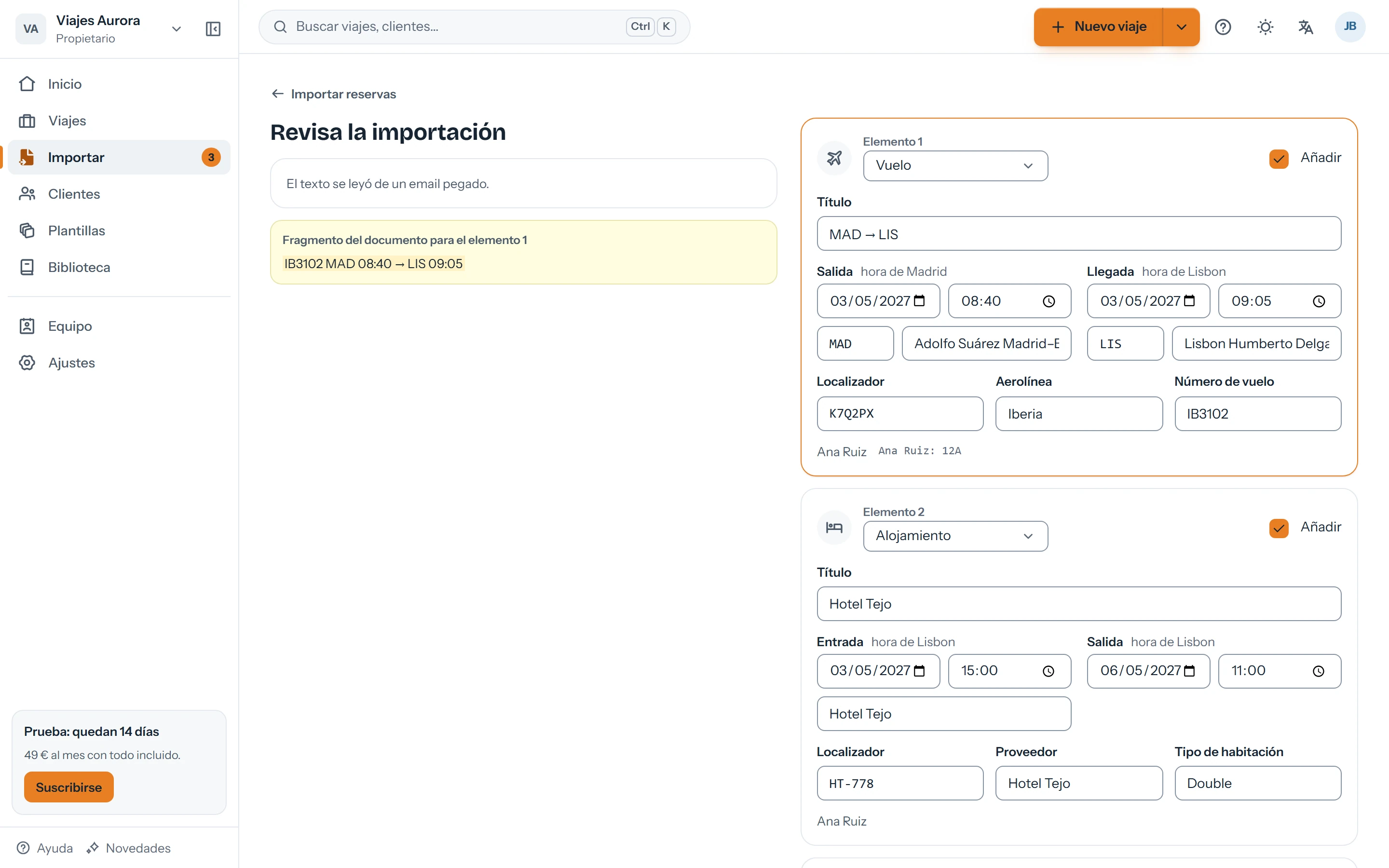This screenshot has width=1389, height=868.
Task: Open Equipo in the sidebar
Action: click(119, 326)
